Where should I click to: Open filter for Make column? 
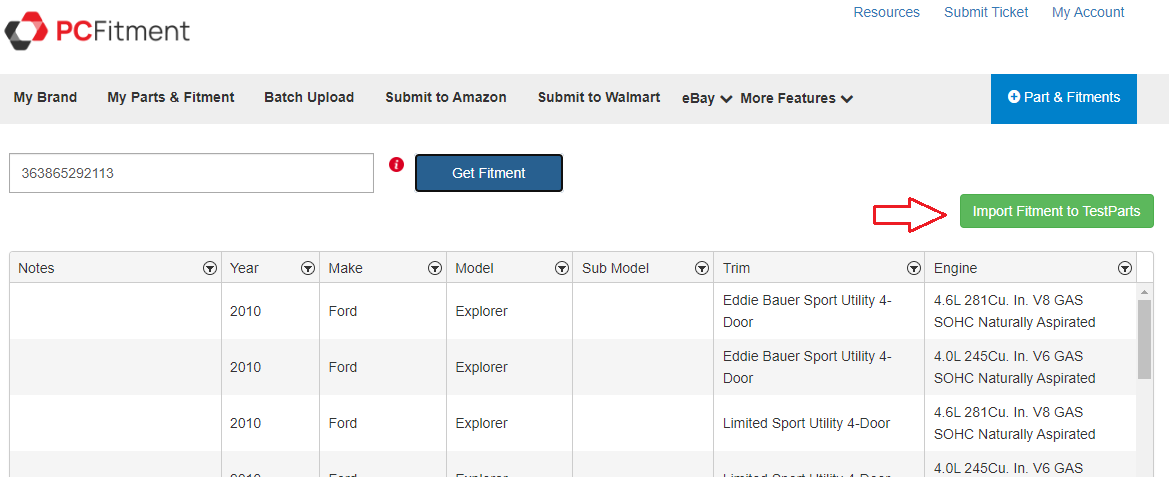pos(435,268)
